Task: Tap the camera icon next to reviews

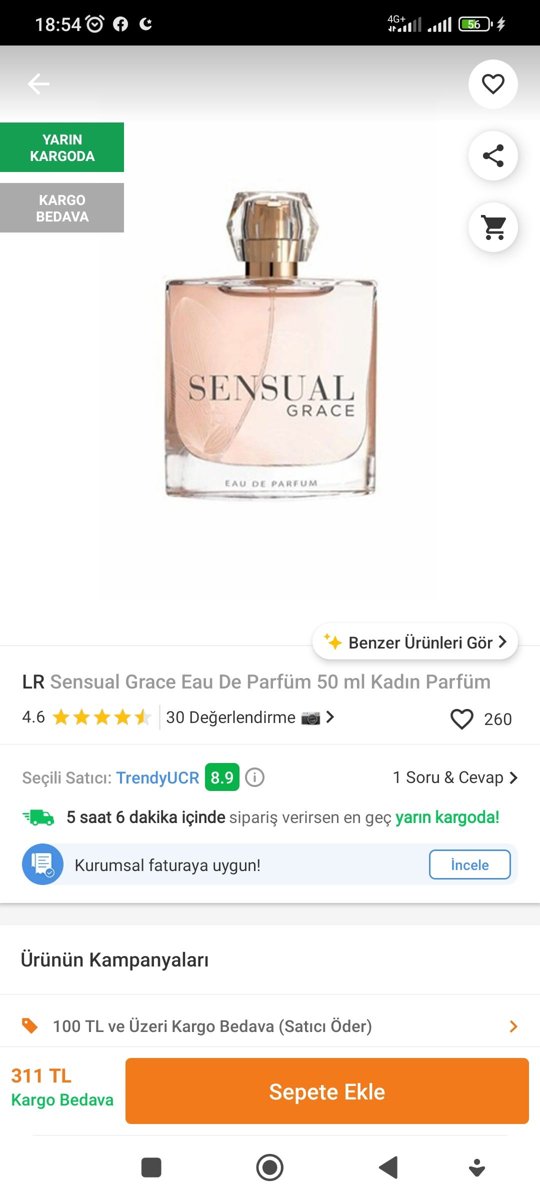Action: point(310,717)
